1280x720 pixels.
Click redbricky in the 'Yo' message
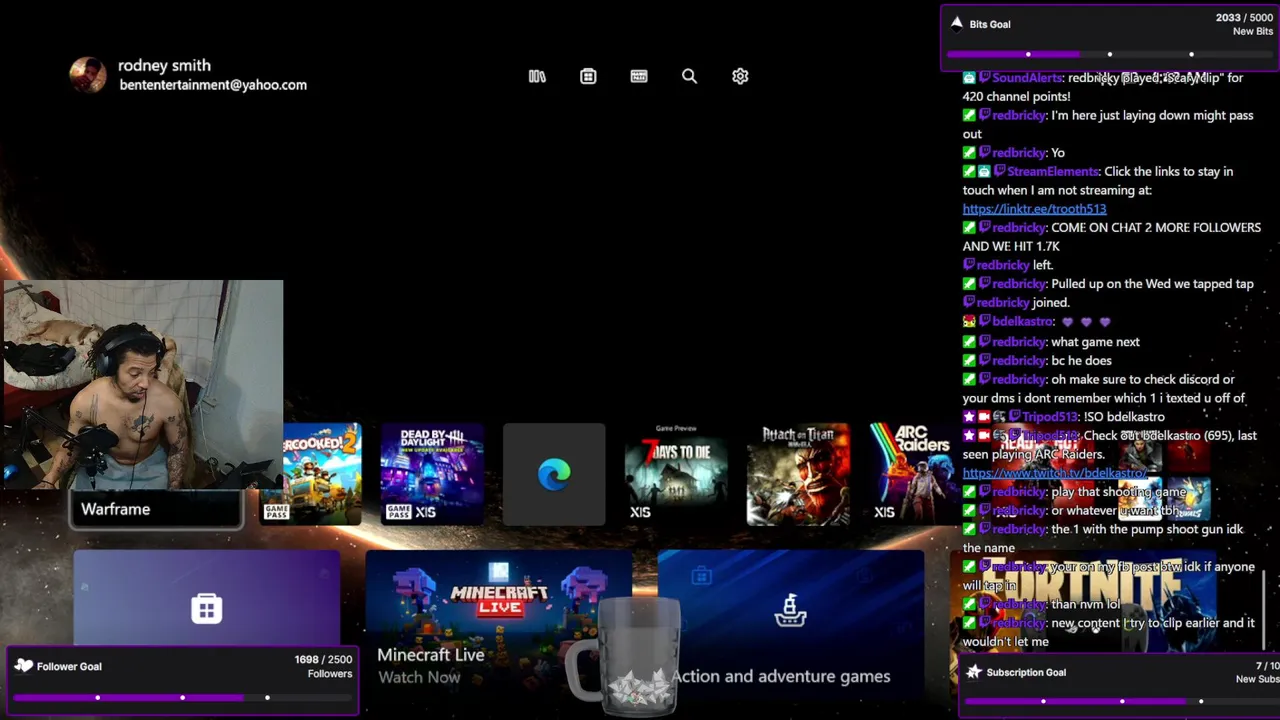1019,153
